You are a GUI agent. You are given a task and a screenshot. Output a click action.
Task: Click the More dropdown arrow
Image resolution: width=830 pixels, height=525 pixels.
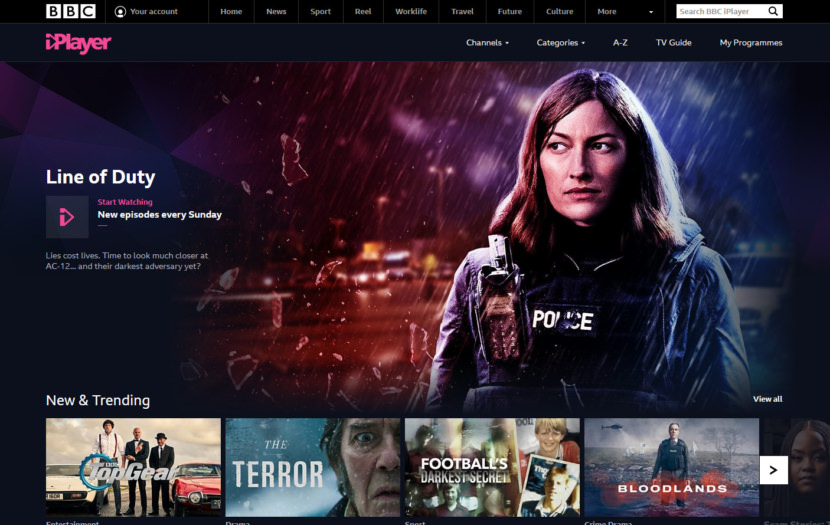651,12
